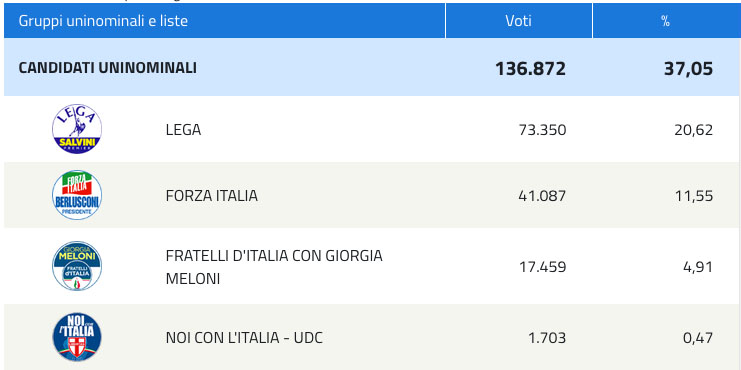741x370 pixels.
Task: Select the LEGA party name
Action: point(183,129)
